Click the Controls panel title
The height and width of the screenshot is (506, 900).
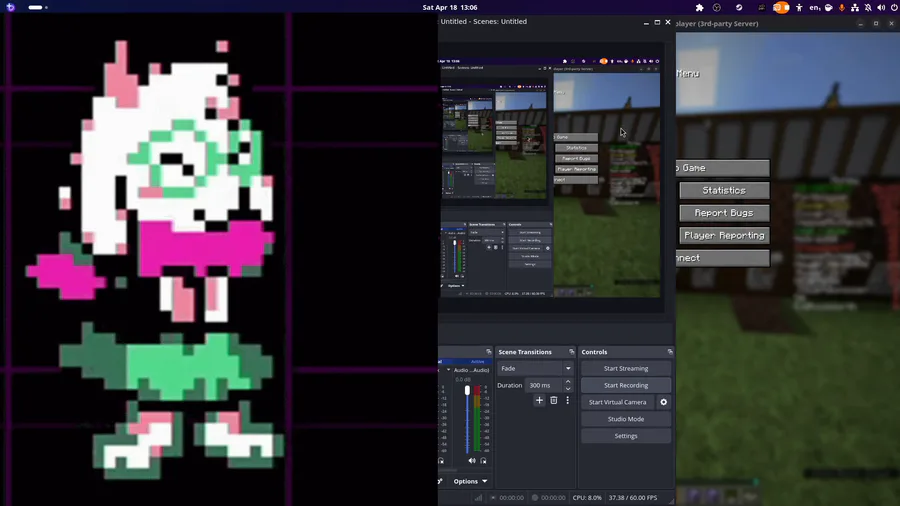pyautogui.click(x=594, y=352)
